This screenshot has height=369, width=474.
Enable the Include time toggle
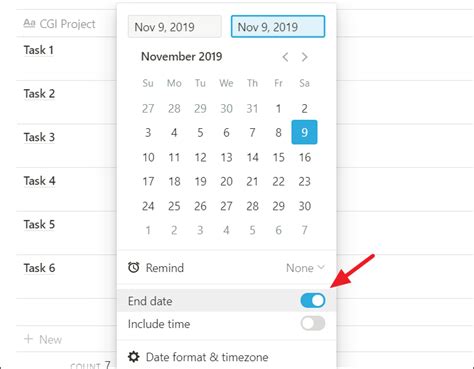[313, 323]
